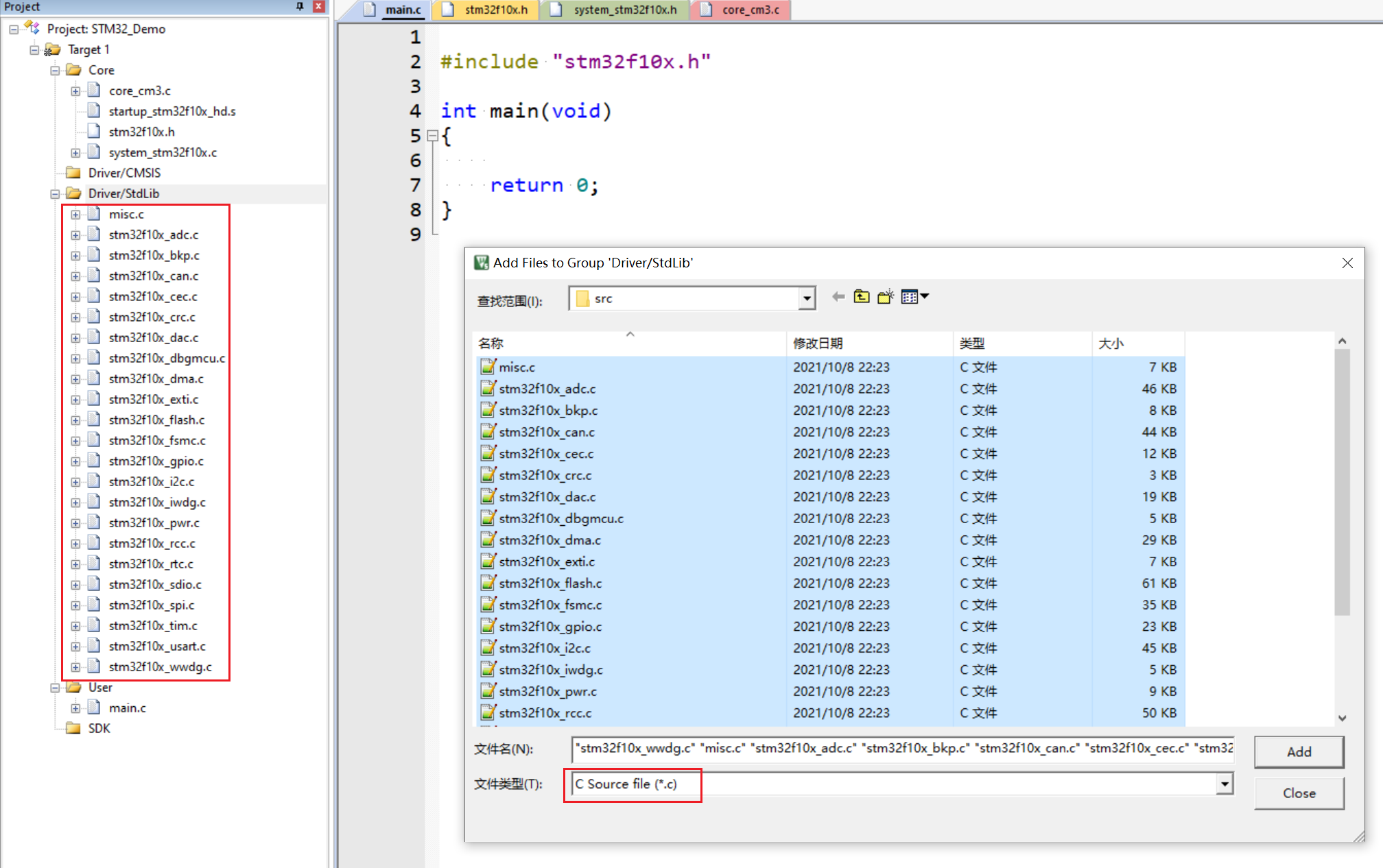This screenshot has height=868, width=1383.
Task: Open the view menu icon in dialog
Action: coord(914,297)
